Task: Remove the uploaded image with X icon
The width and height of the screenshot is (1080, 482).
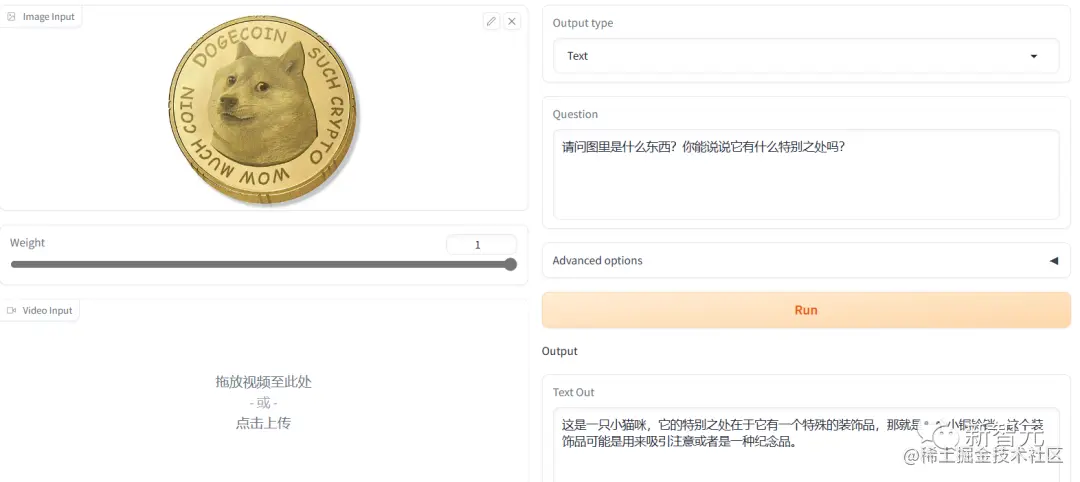Action: (x=512, y=21)
